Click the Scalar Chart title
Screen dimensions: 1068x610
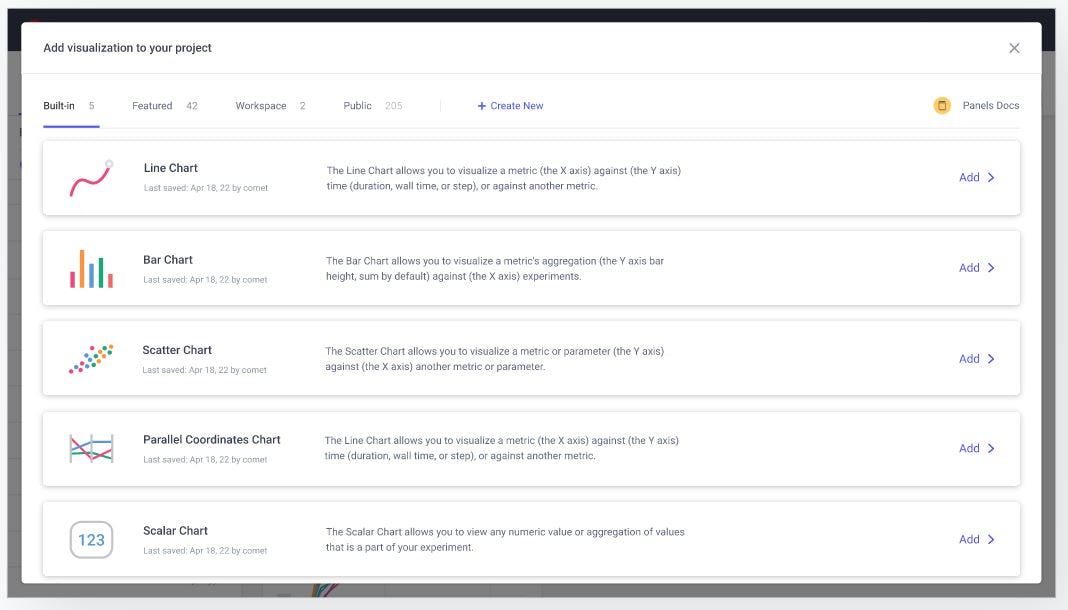[x=175, y=531]
